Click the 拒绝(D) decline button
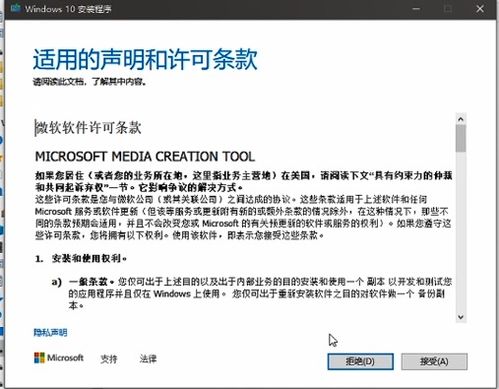This screenshot has height=389, width=499. pos(360,361)
